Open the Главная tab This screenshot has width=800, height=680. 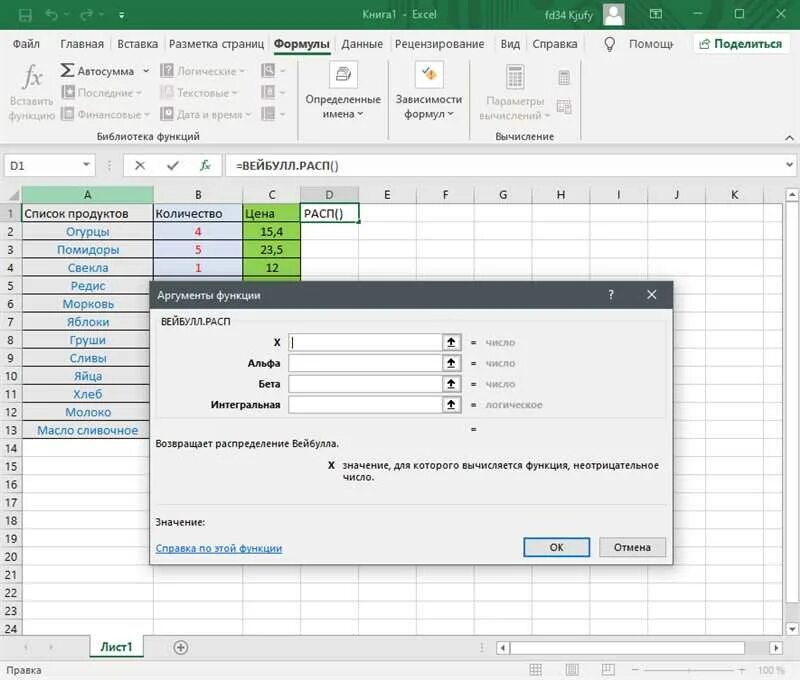(82, 44)
